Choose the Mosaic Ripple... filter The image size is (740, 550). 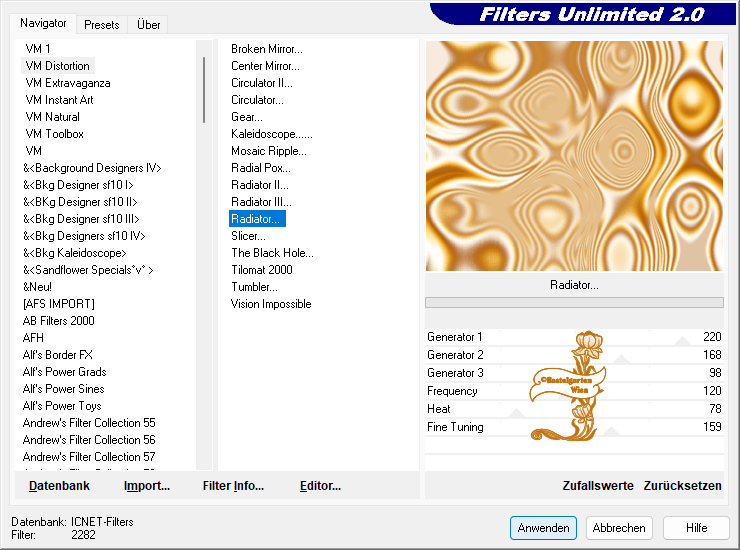(x=269, y=151)
